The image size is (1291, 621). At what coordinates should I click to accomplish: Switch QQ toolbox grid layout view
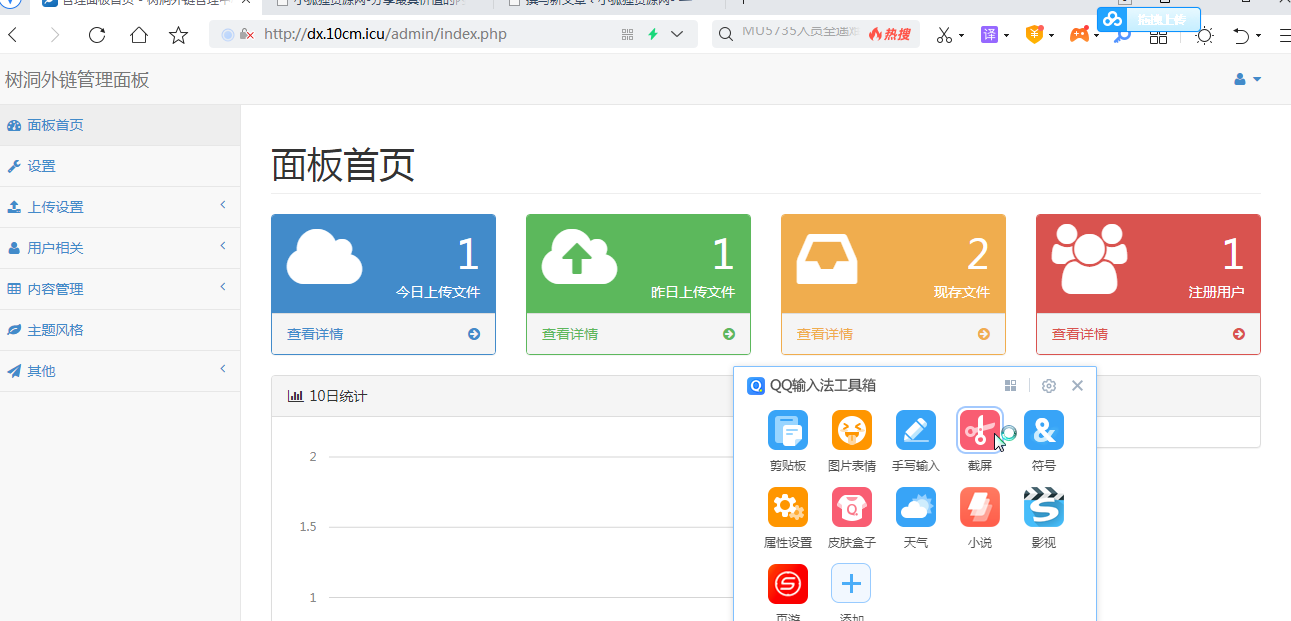tap(1010, 386)
